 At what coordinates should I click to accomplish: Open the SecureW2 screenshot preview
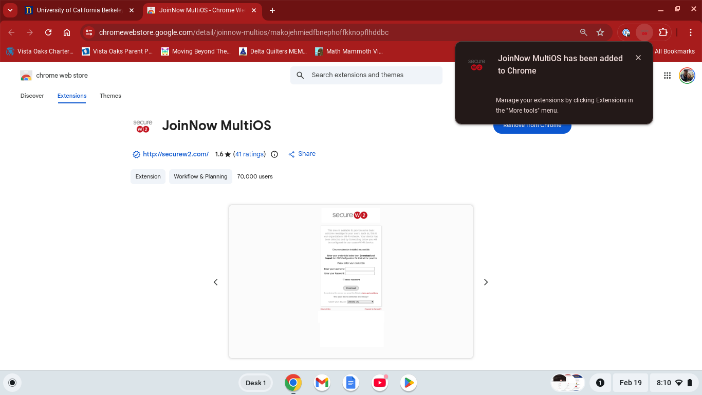(x=351, y=282)
